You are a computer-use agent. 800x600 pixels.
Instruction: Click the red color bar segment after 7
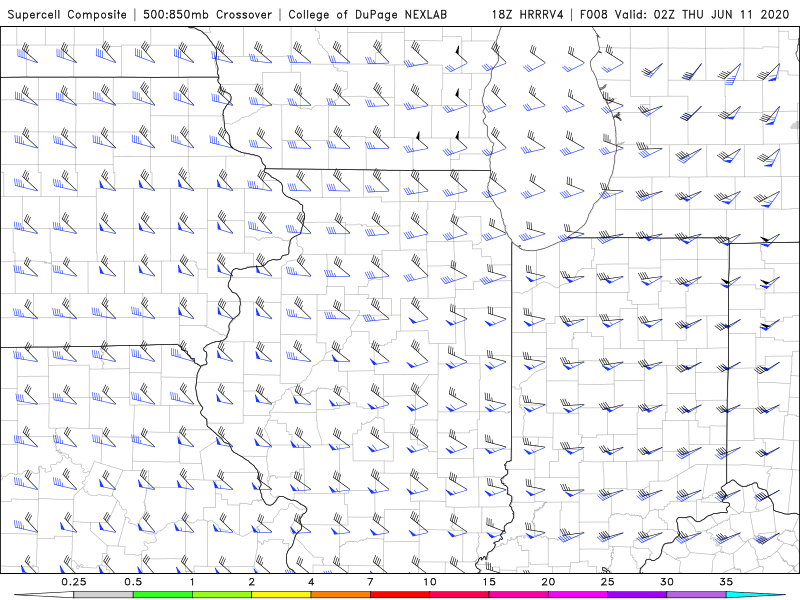399,595
